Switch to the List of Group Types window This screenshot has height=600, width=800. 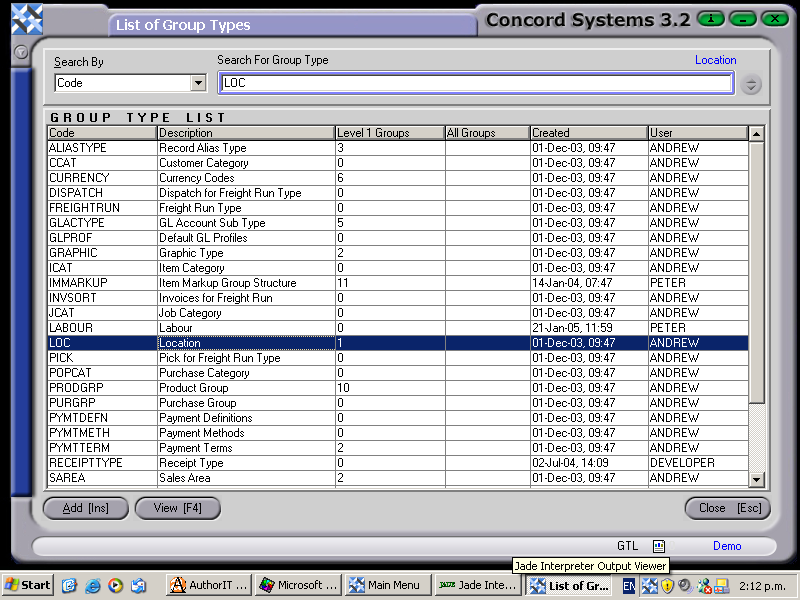pyautogui.click(x=570, y=585)
